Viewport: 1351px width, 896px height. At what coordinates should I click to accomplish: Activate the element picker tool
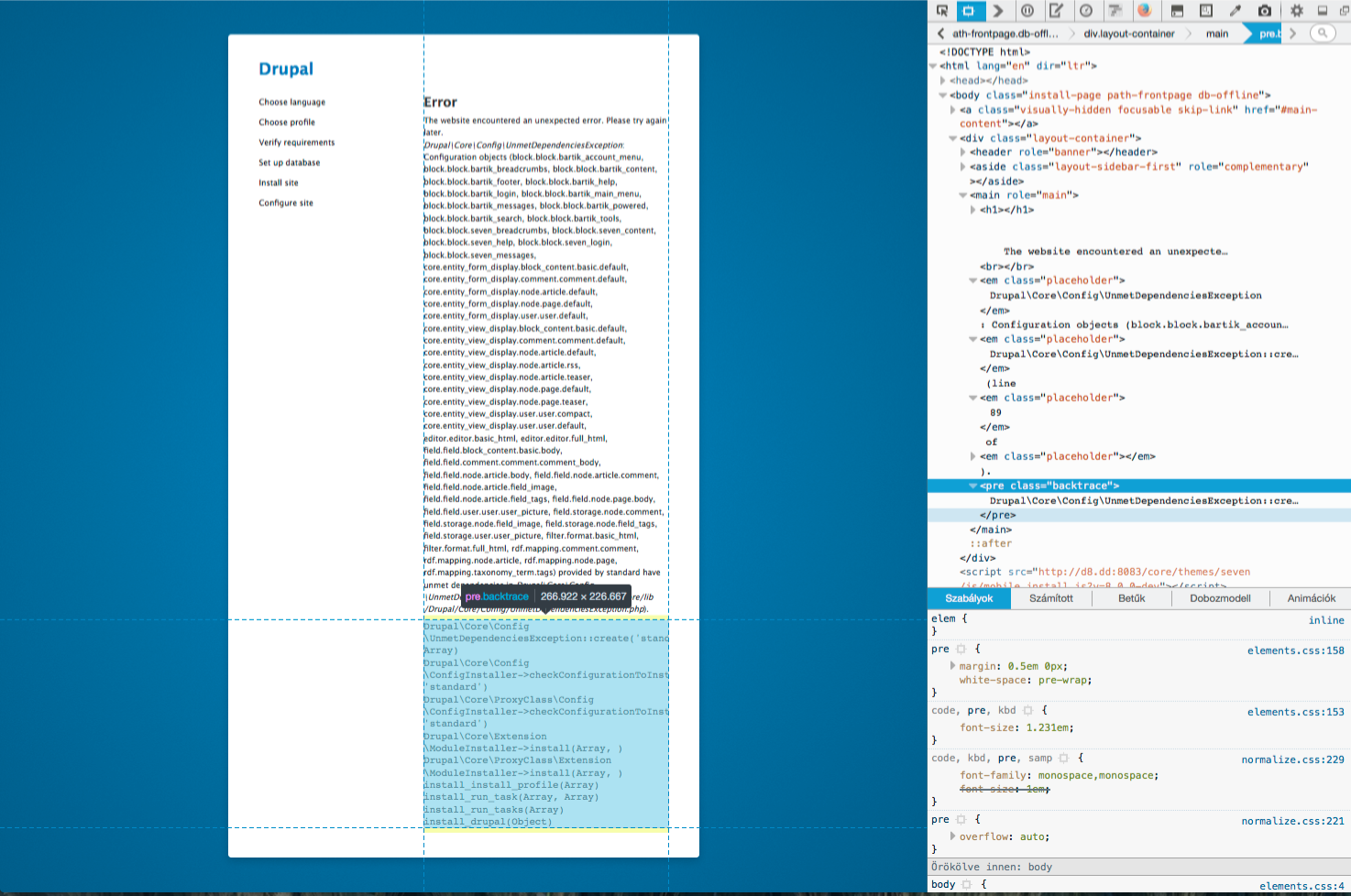point(941,11)
